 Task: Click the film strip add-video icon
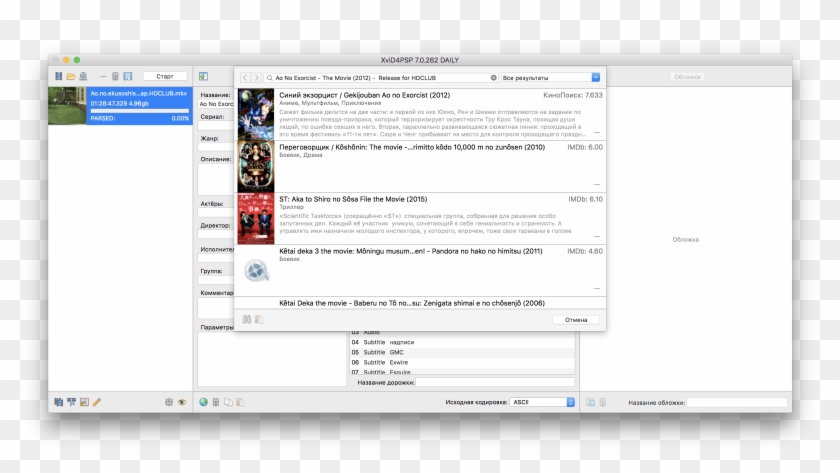tap(59, 76)
